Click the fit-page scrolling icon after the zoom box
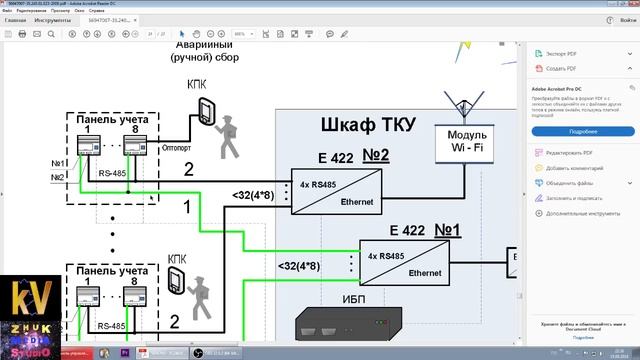Screen dimensions: 640x360 pos(266,34)
